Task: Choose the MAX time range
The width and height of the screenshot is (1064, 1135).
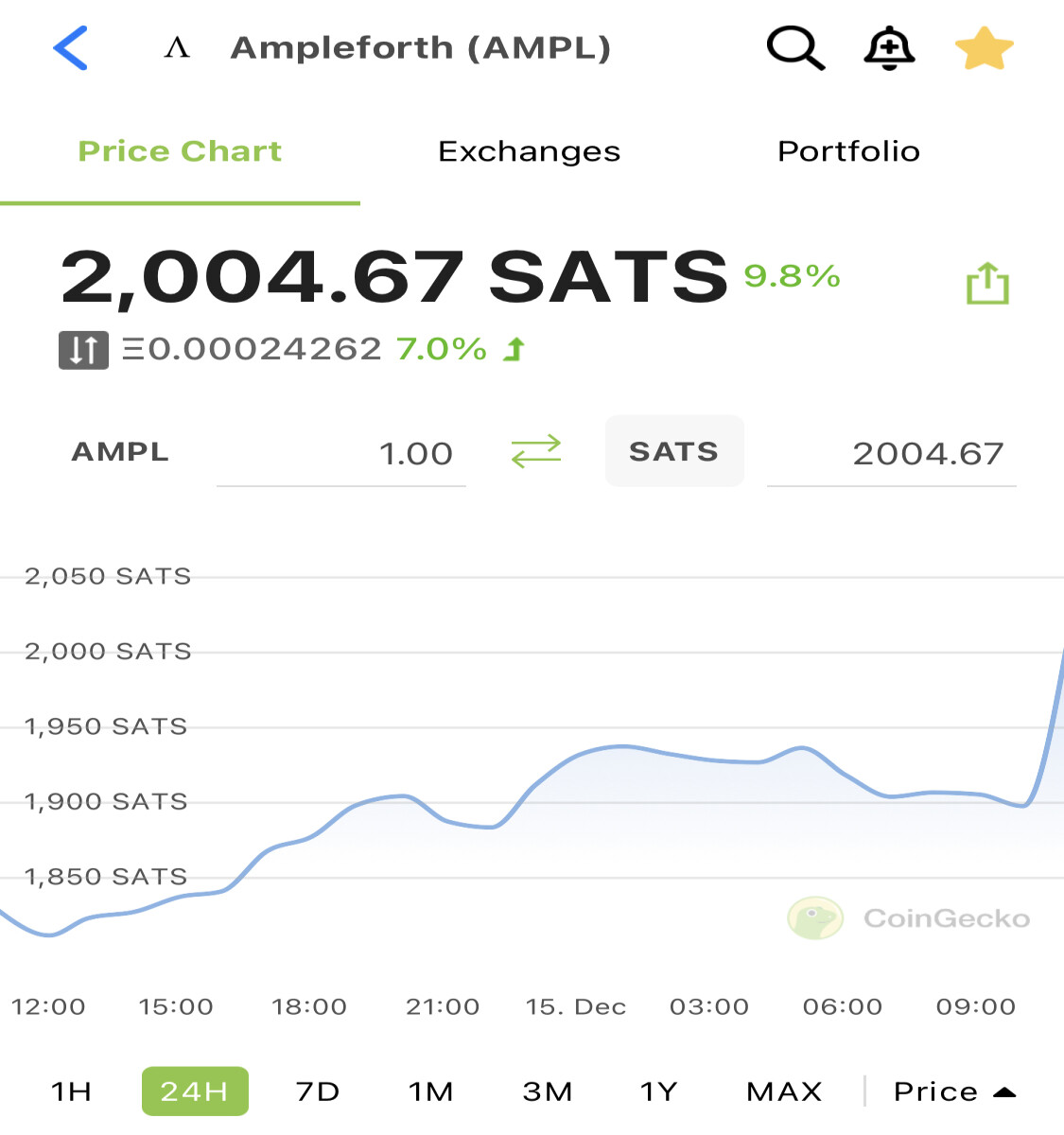Action: pyautogui.click(x=784, y=1091)
